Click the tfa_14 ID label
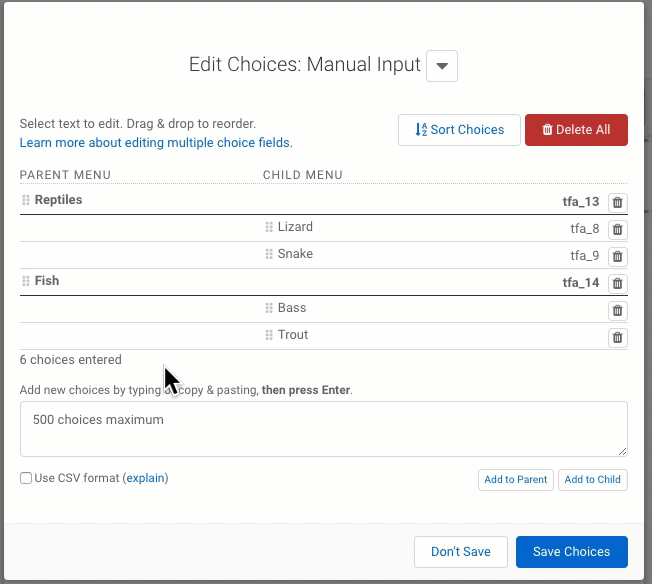This screenshot has height=584, width=652. pos(581,283)
